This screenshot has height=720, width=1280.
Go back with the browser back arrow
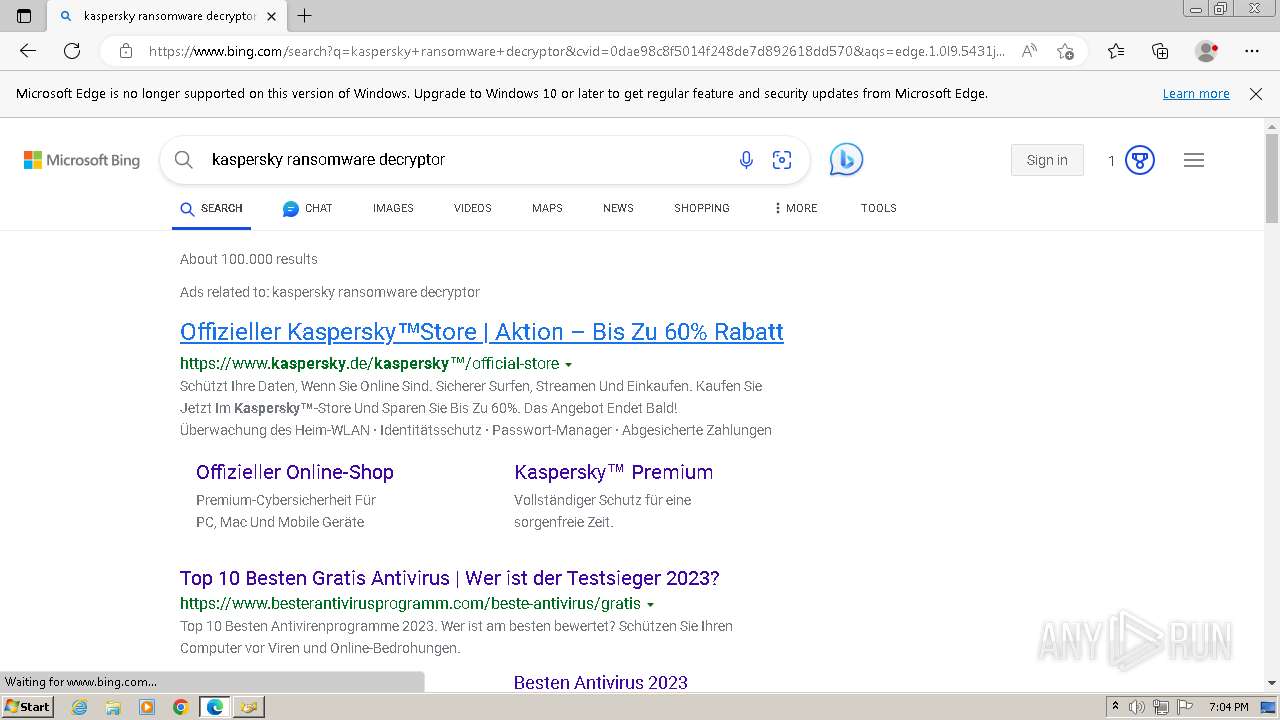coord(28,51)
